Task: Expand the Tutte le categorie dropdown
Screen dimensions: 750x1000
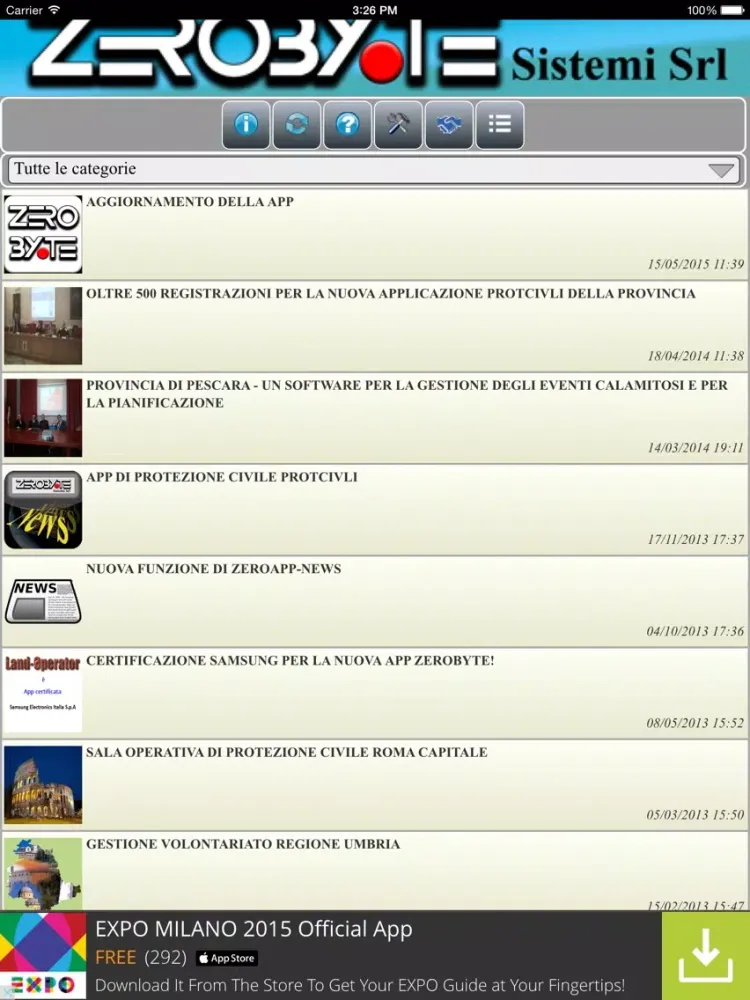Action: (x=374, y=170)
